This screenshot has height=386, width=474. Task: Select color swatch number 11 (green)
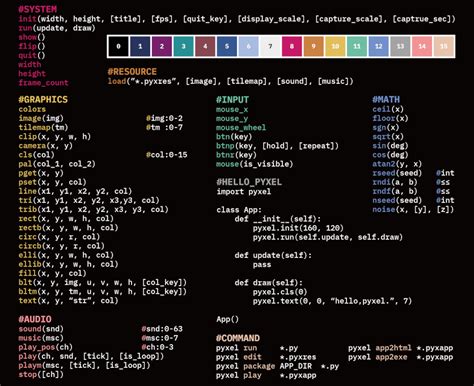(x=357, y=46)
